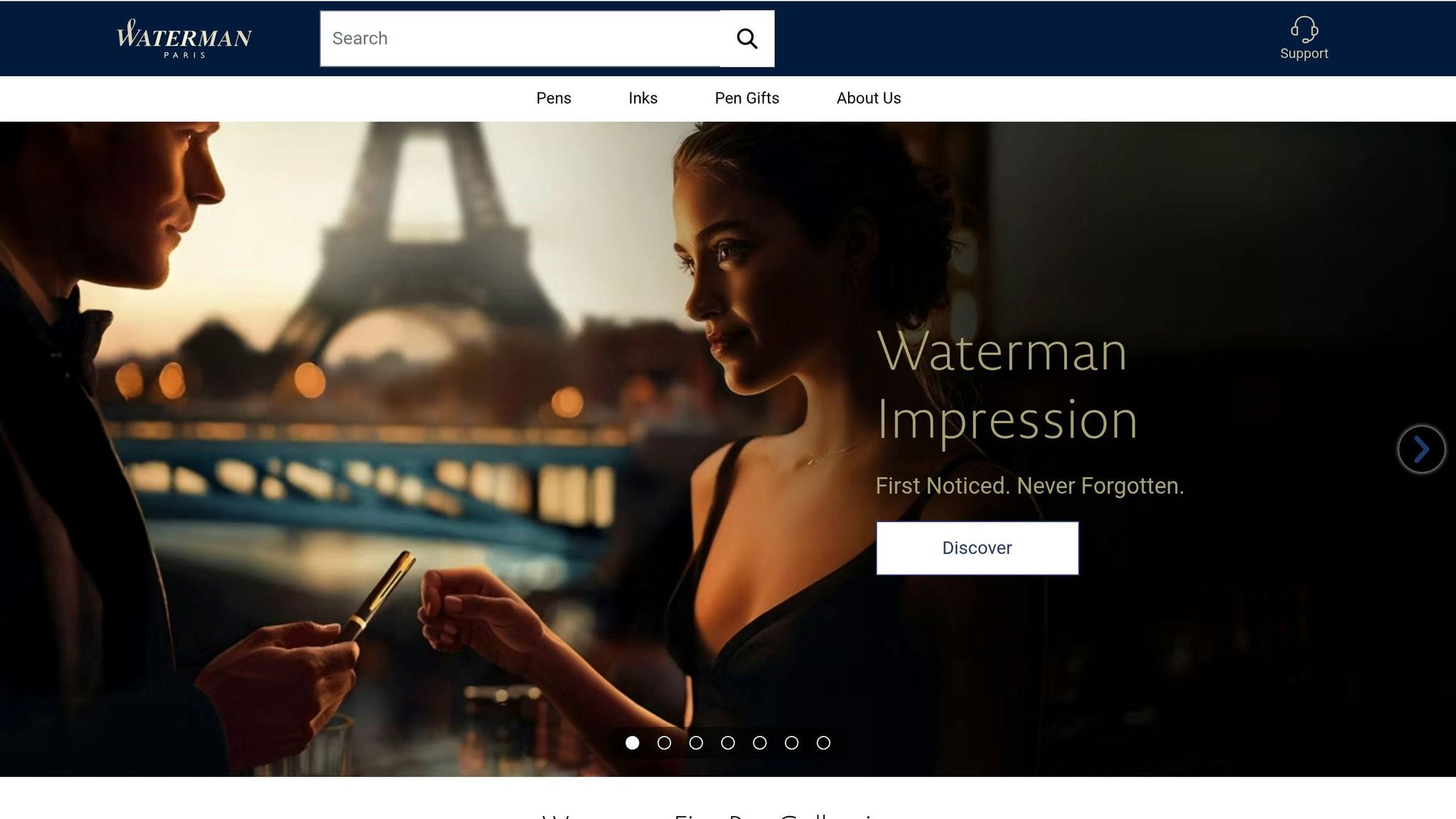Open the Pens menu
Image resolution: width=1456 pixels, height=819 pixels.
554,98
